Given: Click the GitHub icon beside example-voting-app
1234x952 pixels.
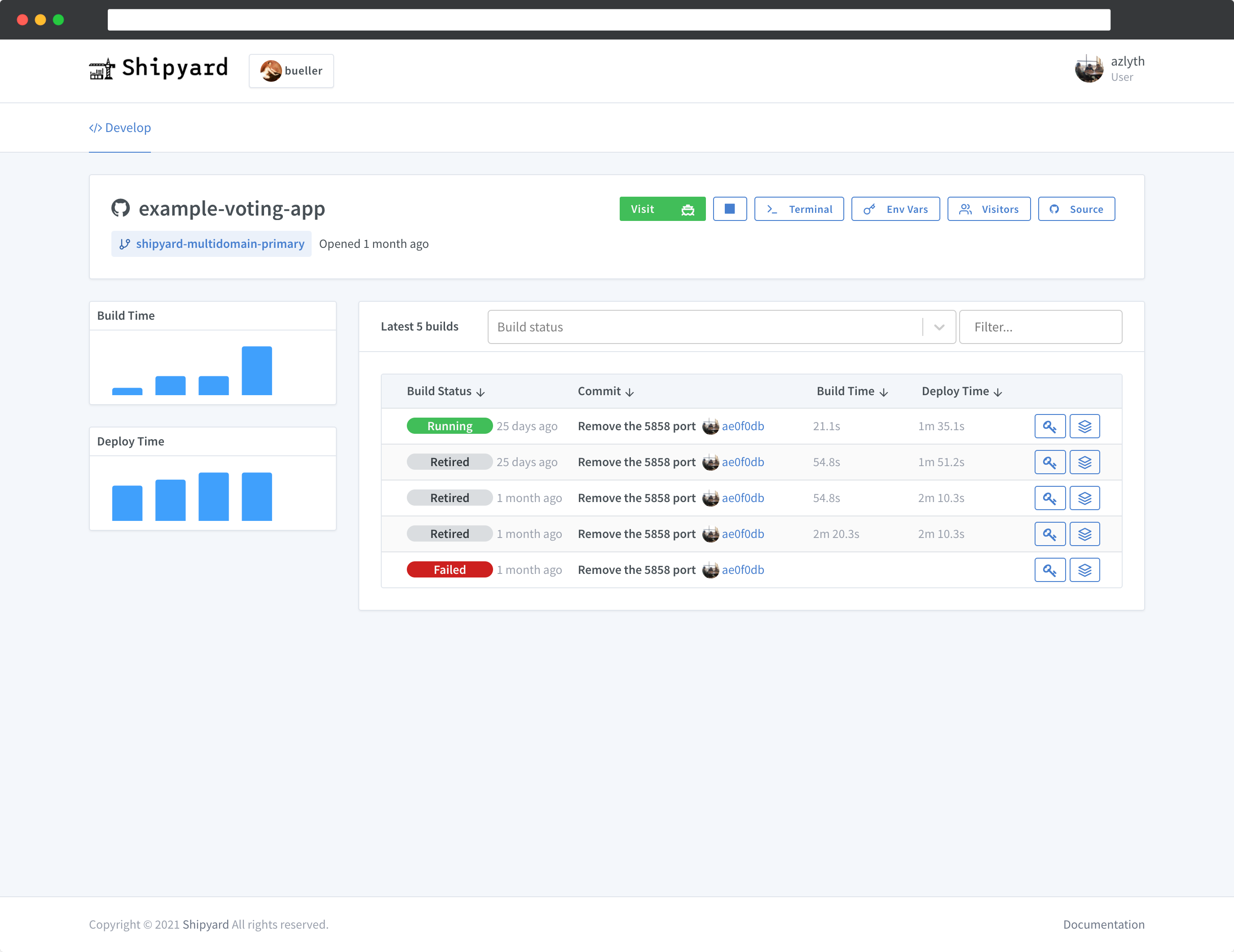Looking at the screenshot, I should pyautogui.click(x=120, y=208).
